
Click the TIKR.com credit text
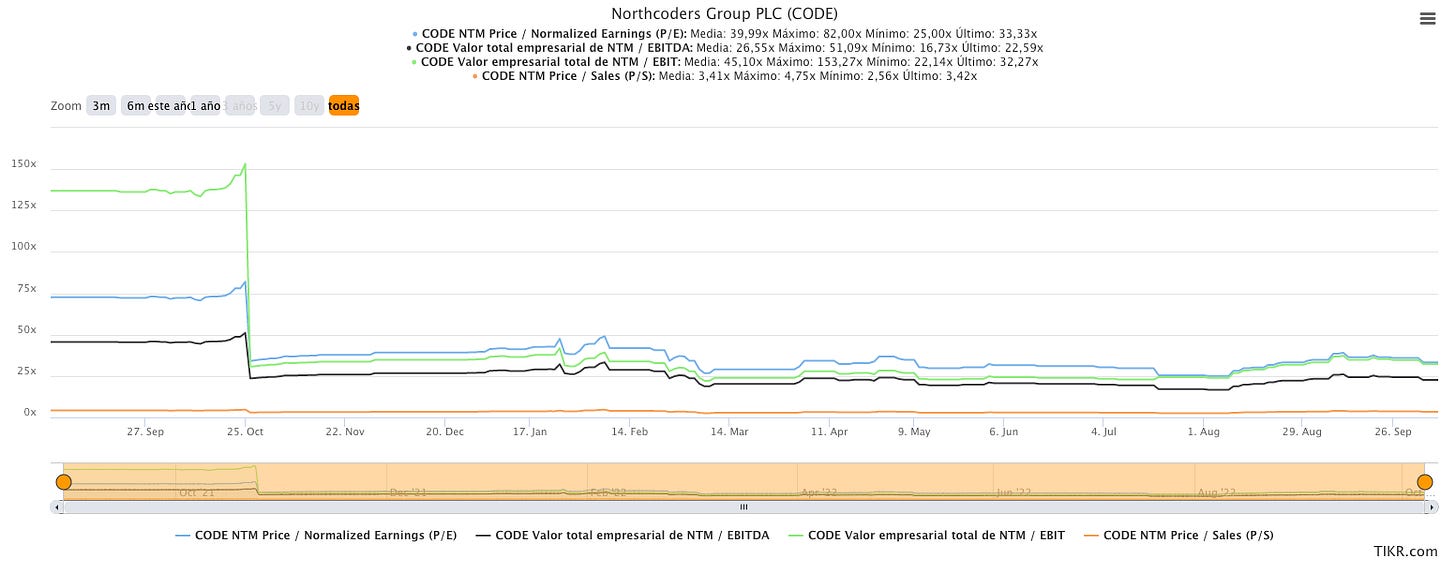[x=1407, y=551]
